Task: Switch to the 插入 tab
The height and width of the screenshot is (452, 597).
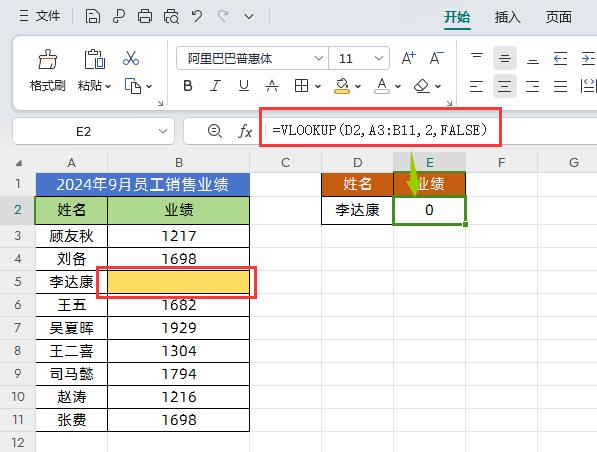Action: point(507,17)
